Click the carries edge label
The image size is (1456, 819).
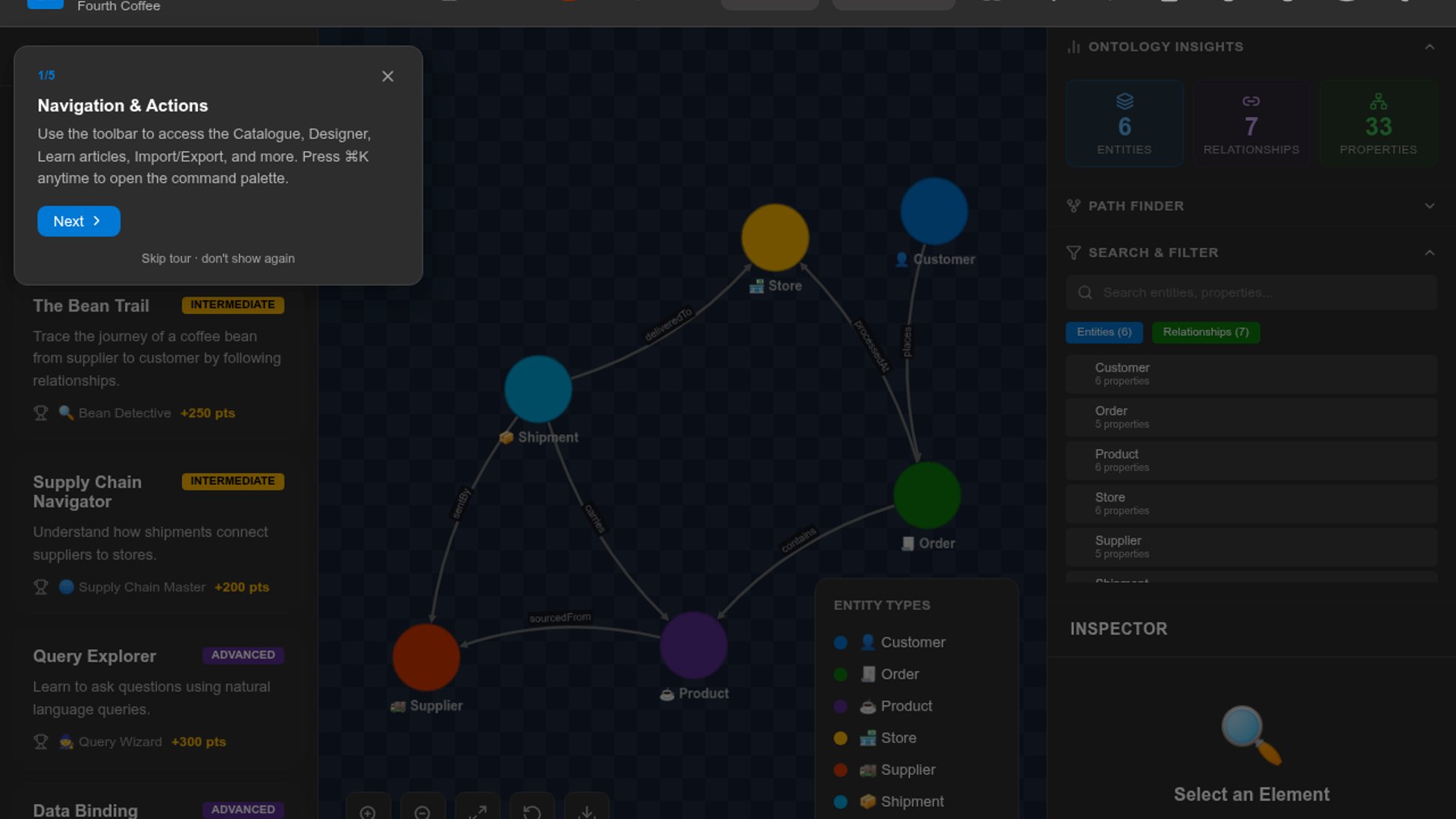point(595,519)
